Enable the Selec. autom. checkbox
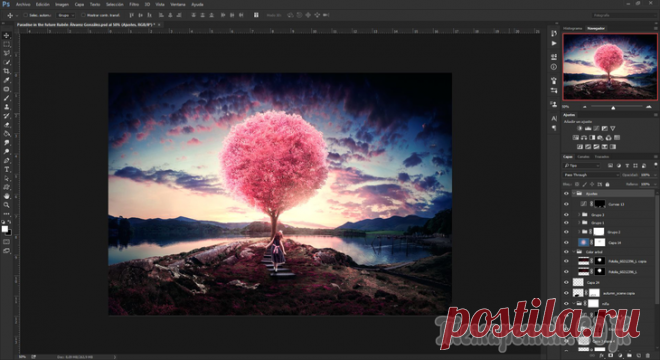This screenshot has width=660, height=360. 25,15
